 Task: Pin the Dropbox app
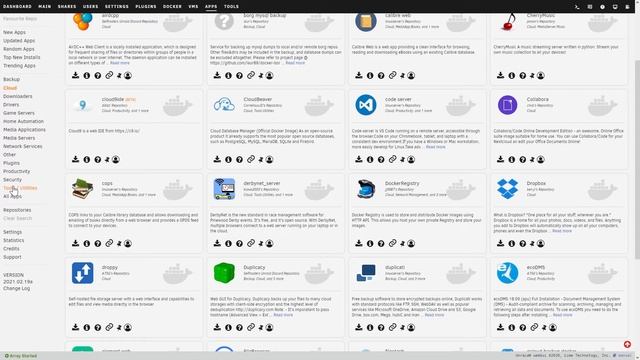[532, 243]
